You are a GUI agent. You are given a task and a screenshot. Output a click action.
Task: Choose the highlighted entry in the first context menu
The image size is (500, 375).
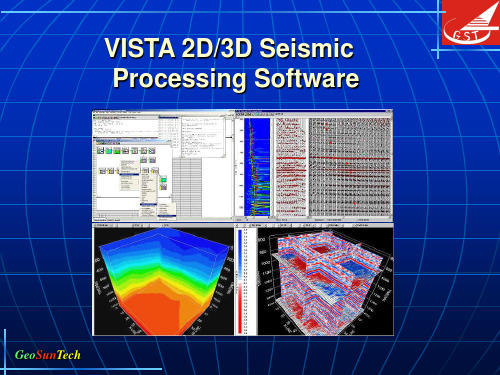coord(129,174)
